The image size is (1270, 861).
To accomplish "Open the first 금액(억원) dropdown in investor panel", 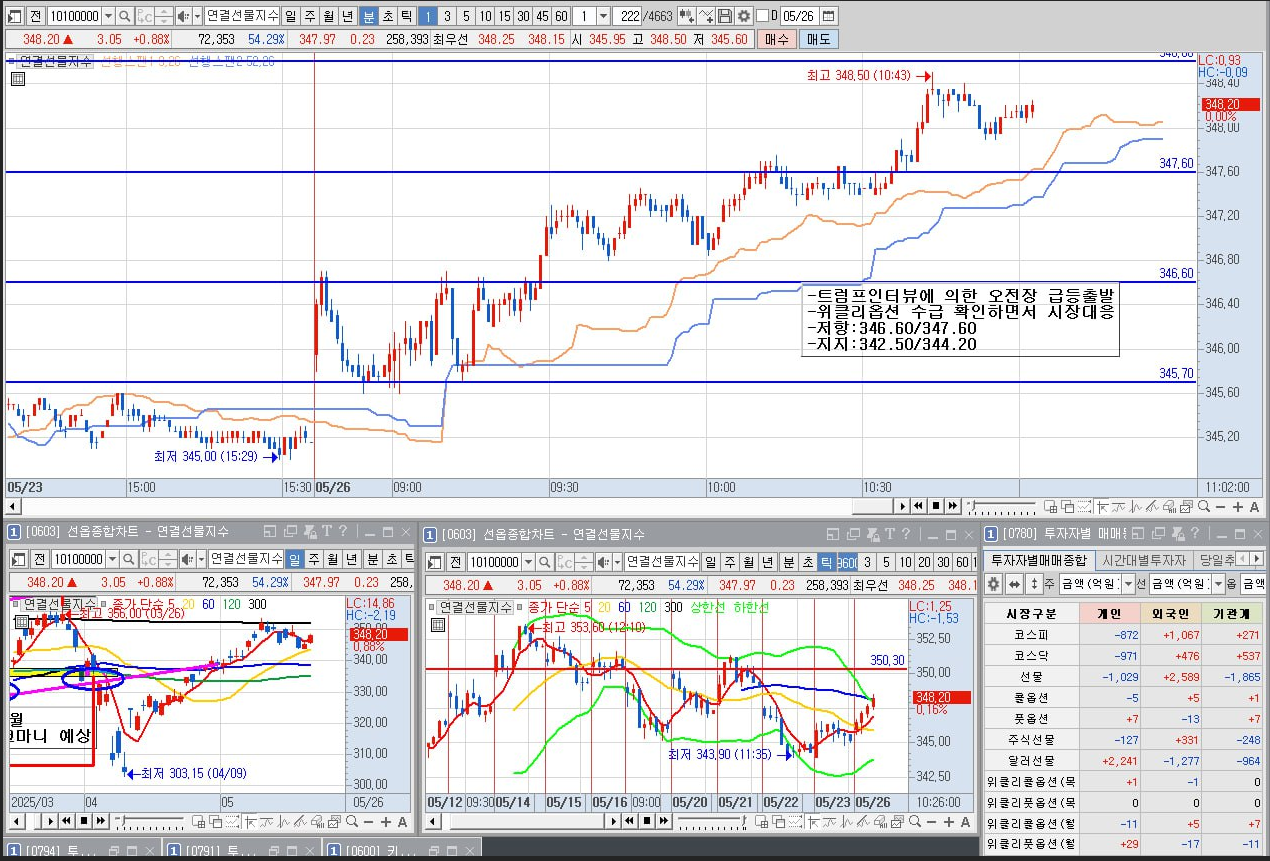I will point(1128,583).
